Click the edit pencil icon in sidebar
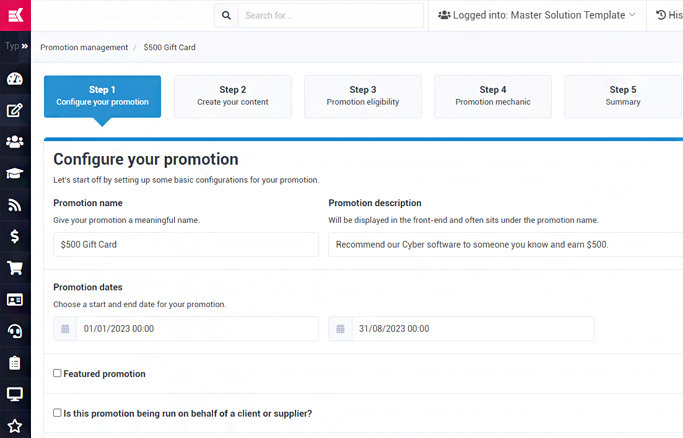 click(15, 110)
